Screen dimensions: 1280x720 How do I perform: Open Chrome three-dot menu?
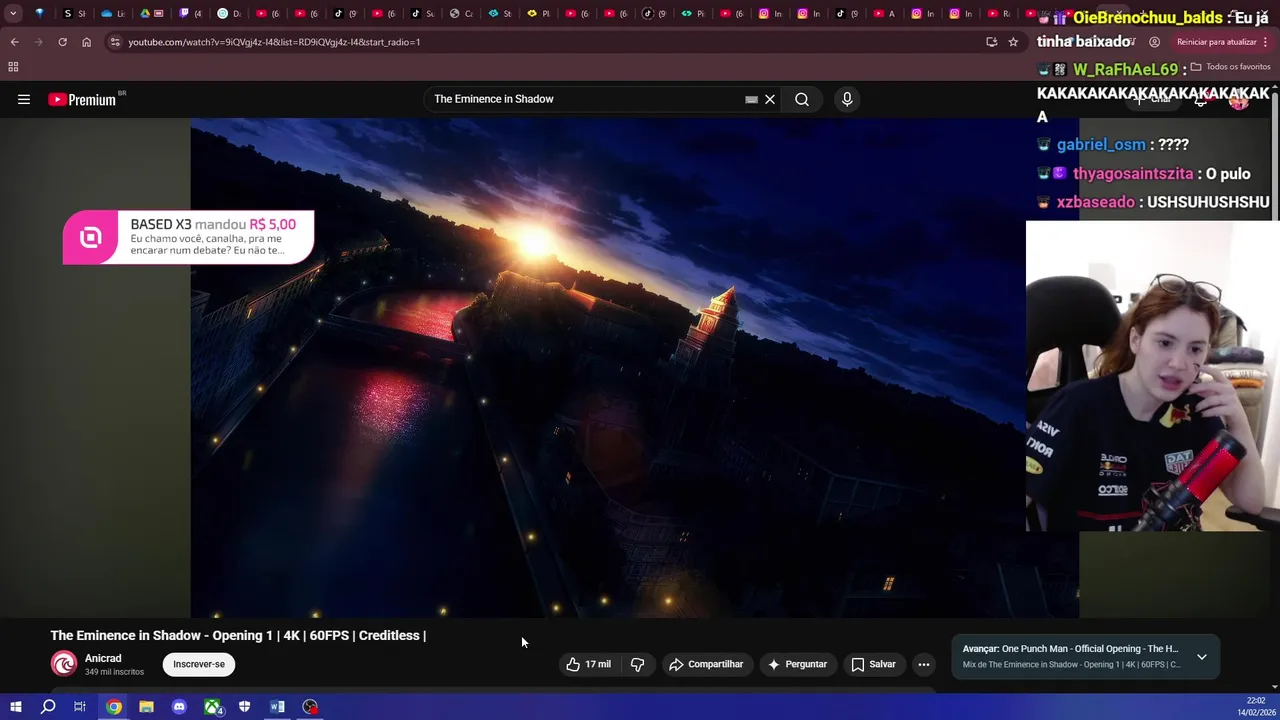coord(1266,42)
